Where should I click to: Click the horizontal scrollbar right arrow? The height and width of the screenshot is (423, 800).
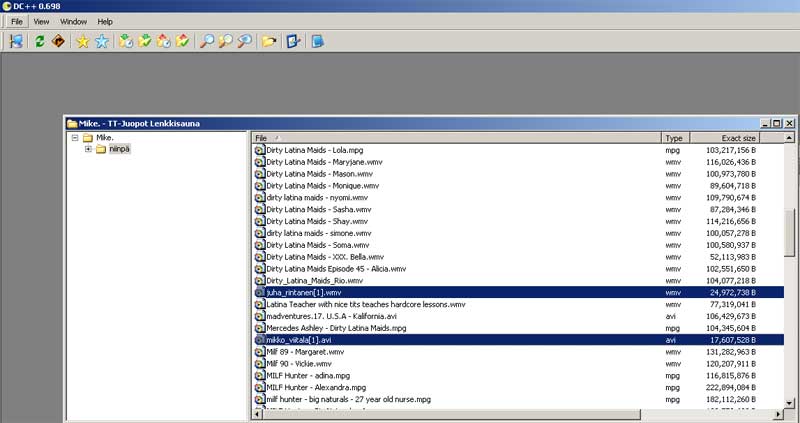tap(779, 414)
